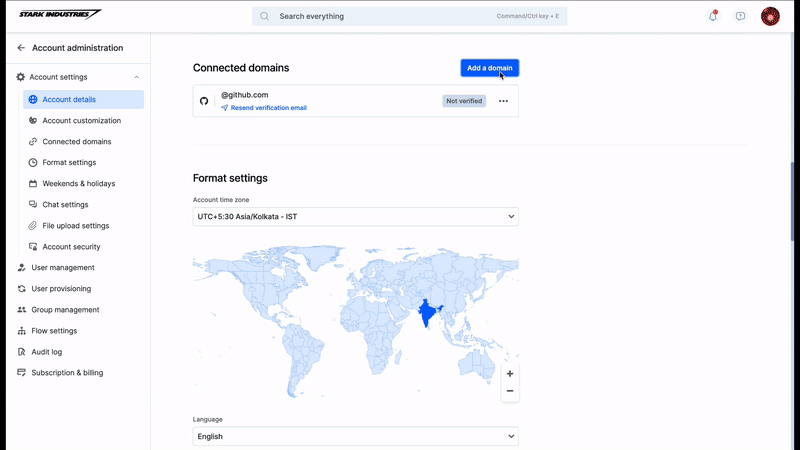
Task: Open the user profile avatar
Action: point(770,16)
